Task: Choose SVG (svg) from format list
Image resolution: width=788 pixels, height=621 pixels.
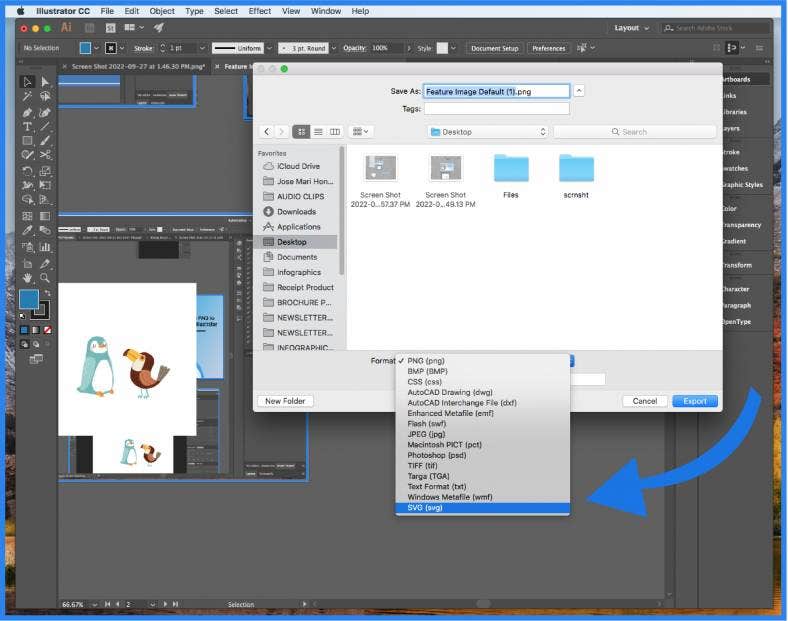Action: point(482,508)
